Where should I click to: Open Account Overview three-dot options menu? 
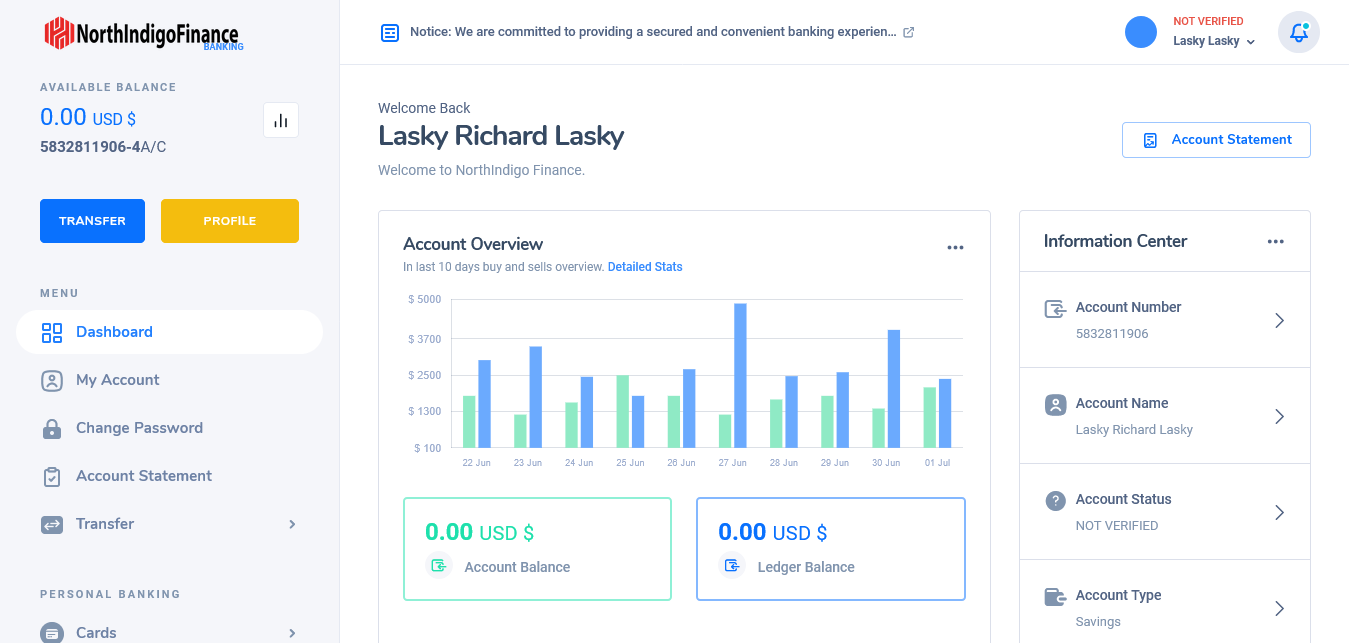tap(955, 247)
